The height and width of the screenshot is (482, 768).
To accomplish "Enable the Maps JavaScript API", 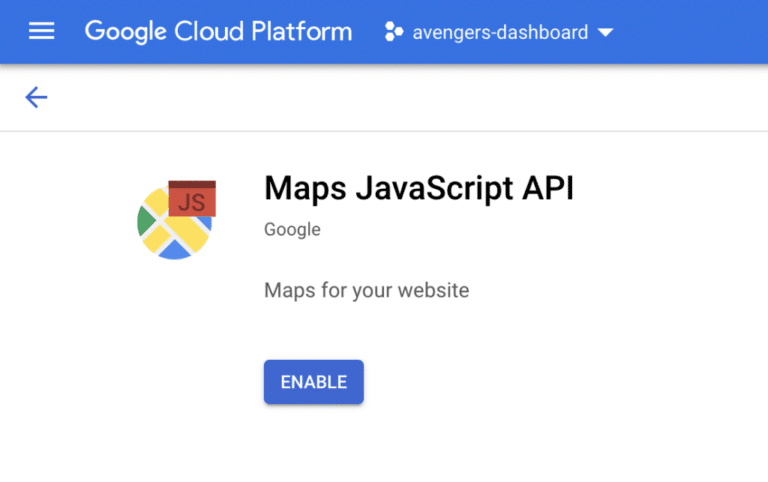I will pos(313,382).
